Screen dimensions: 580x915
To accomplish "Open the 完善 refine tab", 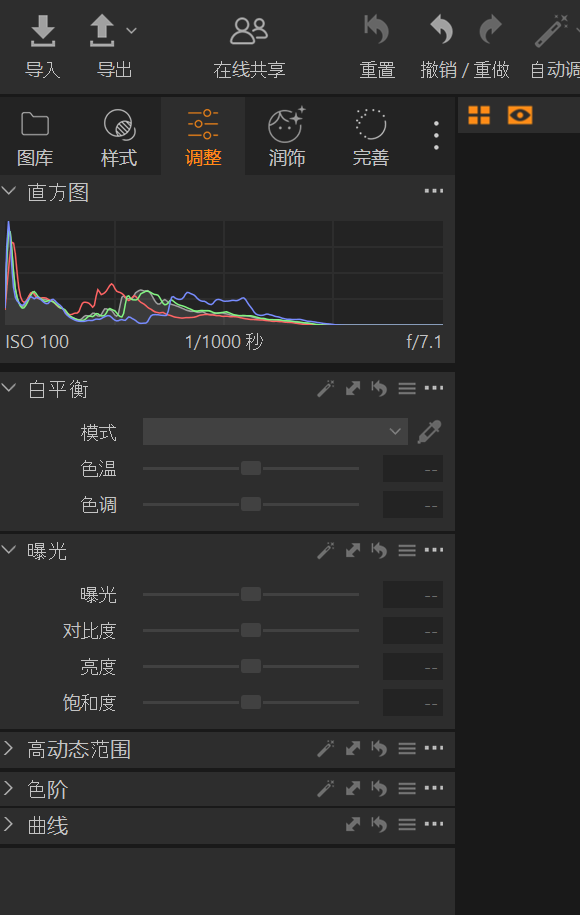I will point(371,138).
